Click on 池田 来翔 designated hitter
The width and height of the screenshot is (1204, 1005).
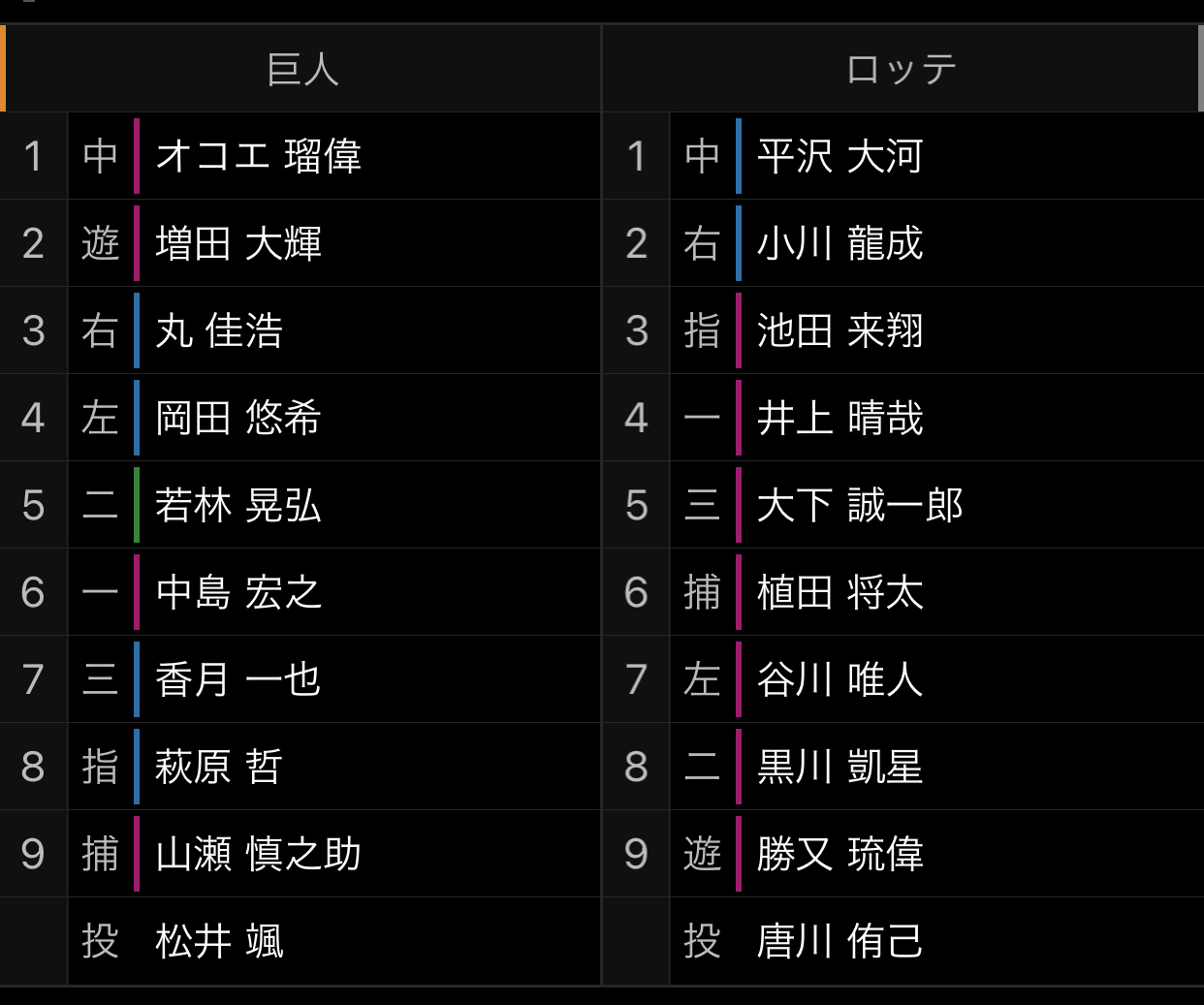(840, 330)
